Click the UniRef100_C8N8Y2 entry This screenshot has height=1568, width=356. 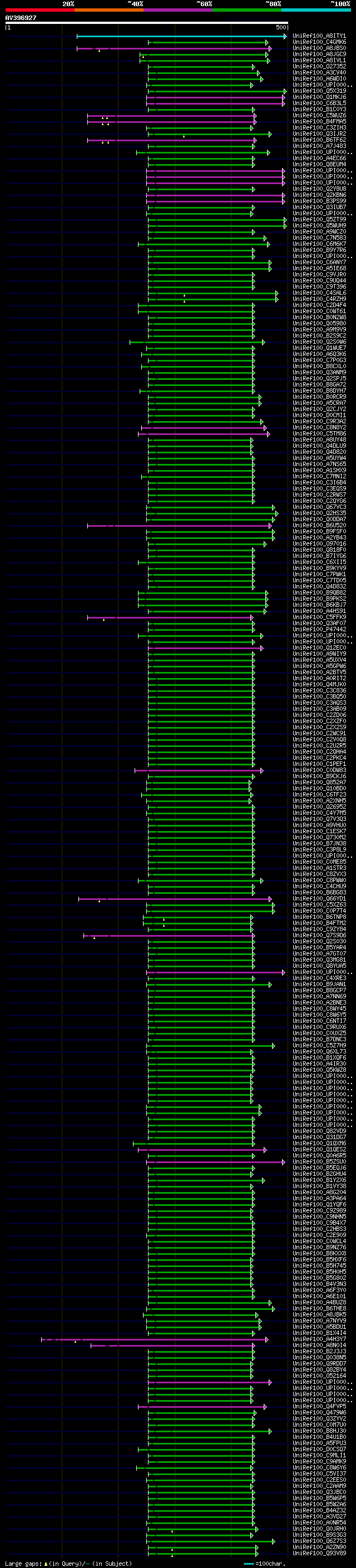pos(319,427)
